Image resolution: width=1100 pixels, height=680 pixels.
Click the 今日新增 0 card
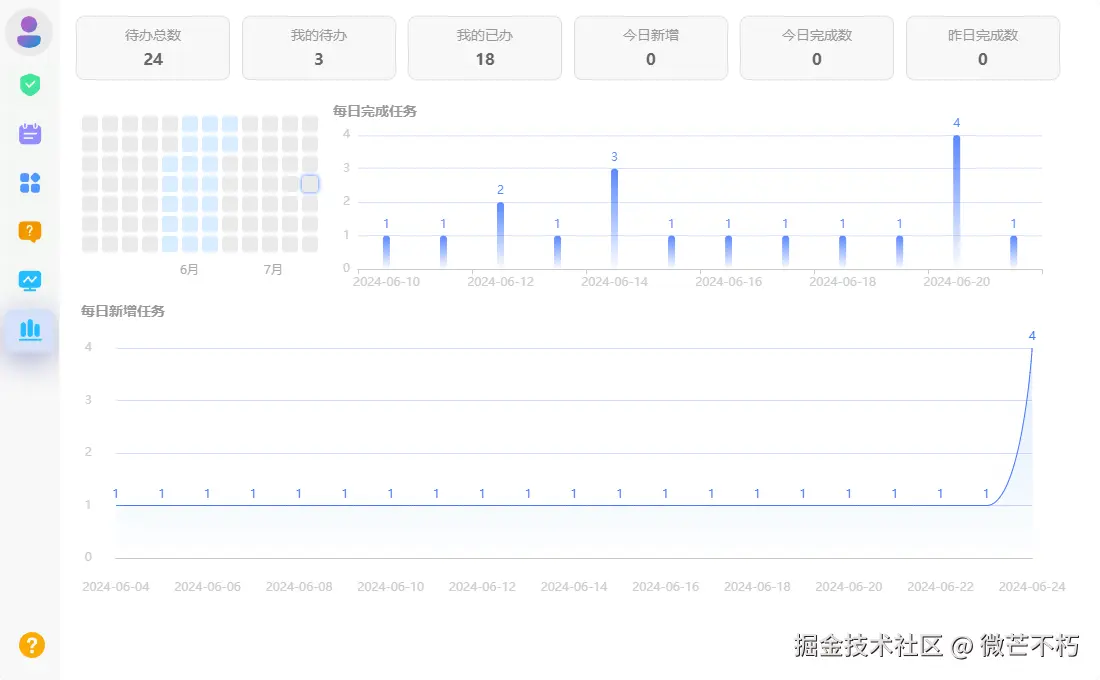point(651,48)
